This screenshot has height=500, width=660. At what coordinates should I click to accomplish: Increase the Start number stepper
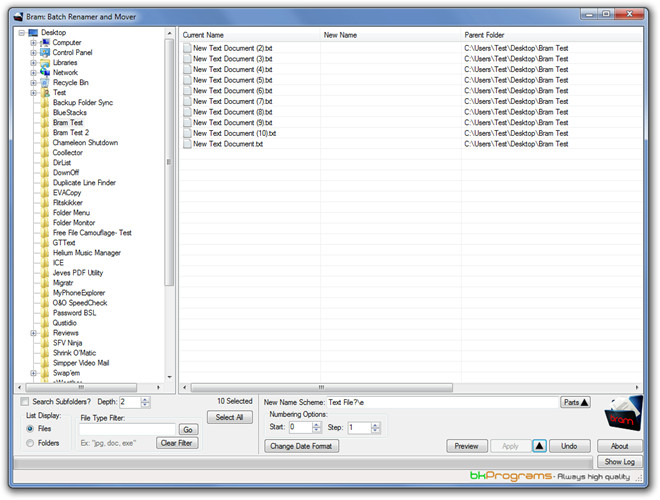click(317, 425)
